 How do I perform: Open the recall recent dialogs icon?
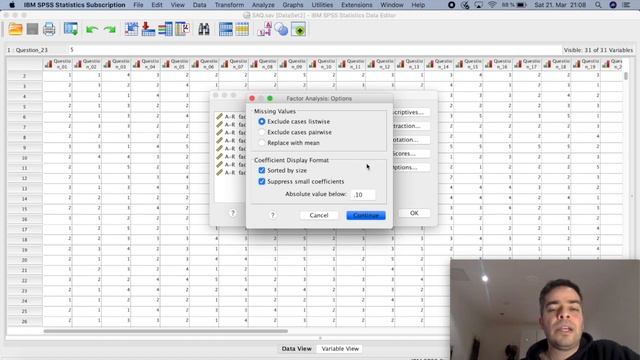coord(71,29)
